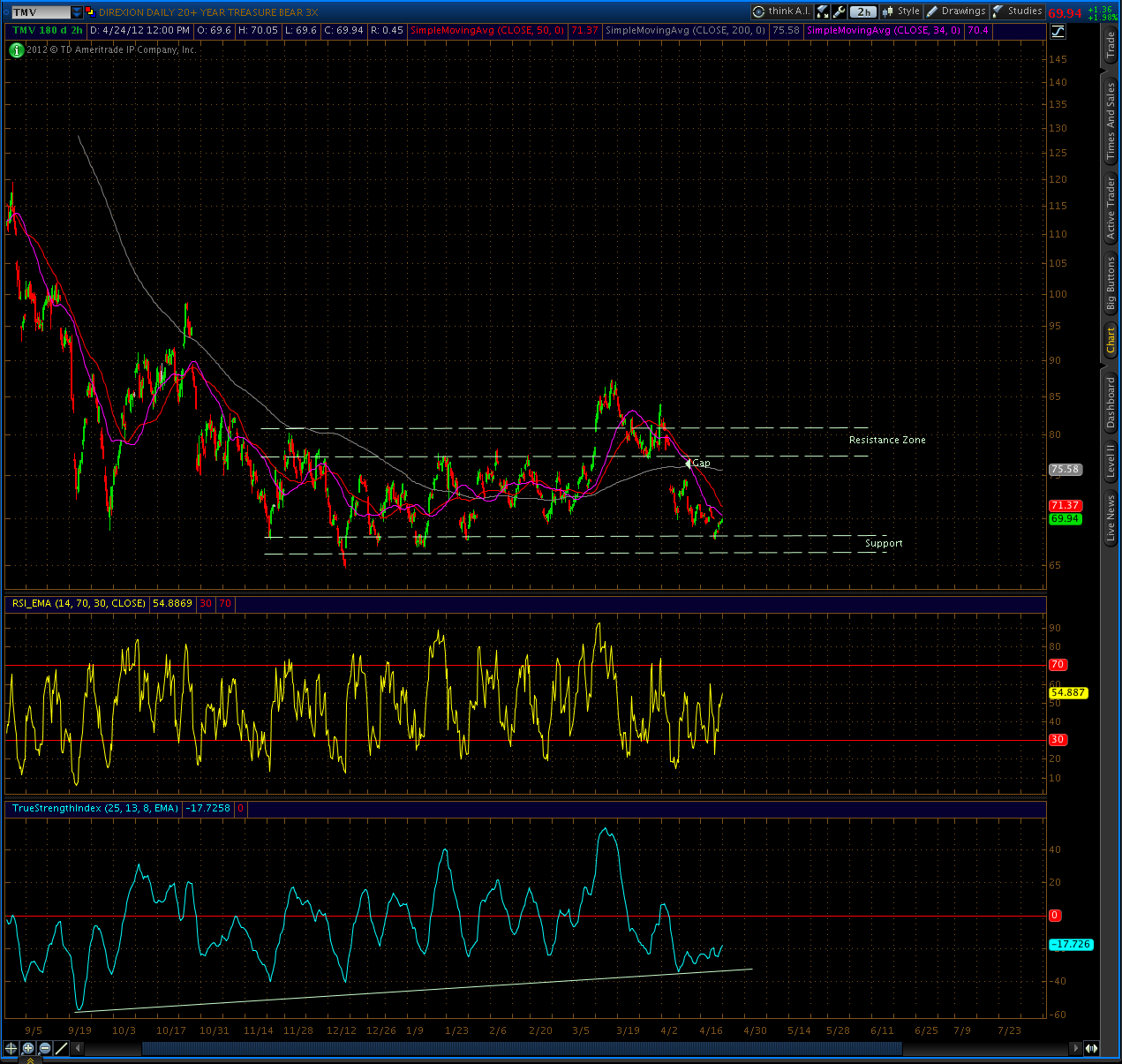The width and height of the screenshot is (1122, 1064).
Task: Click the horizontal chart scrollbar thumb
Action: pos(522,1048)
